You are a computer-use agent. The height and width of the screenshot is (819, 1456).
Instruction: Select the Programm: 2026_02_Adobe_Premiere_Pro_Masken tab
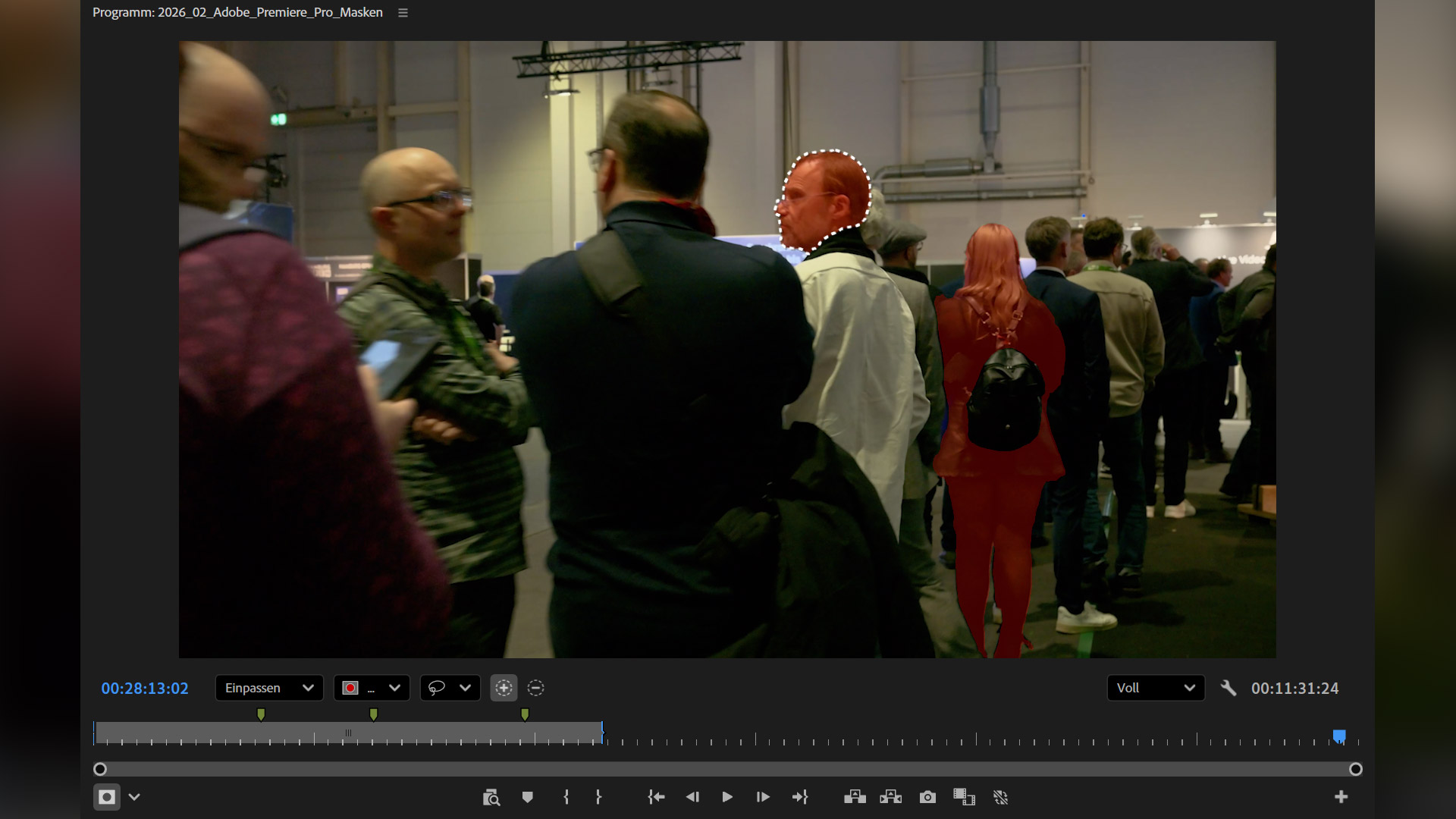click(237, 12)
